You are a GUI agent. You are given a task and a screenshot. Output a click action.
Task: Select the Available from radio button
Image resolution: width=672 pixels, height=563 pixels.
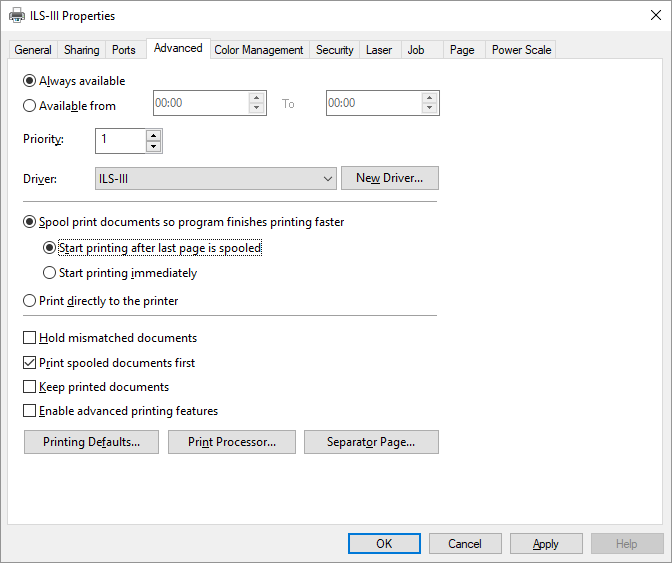click(x=29, y=106)
